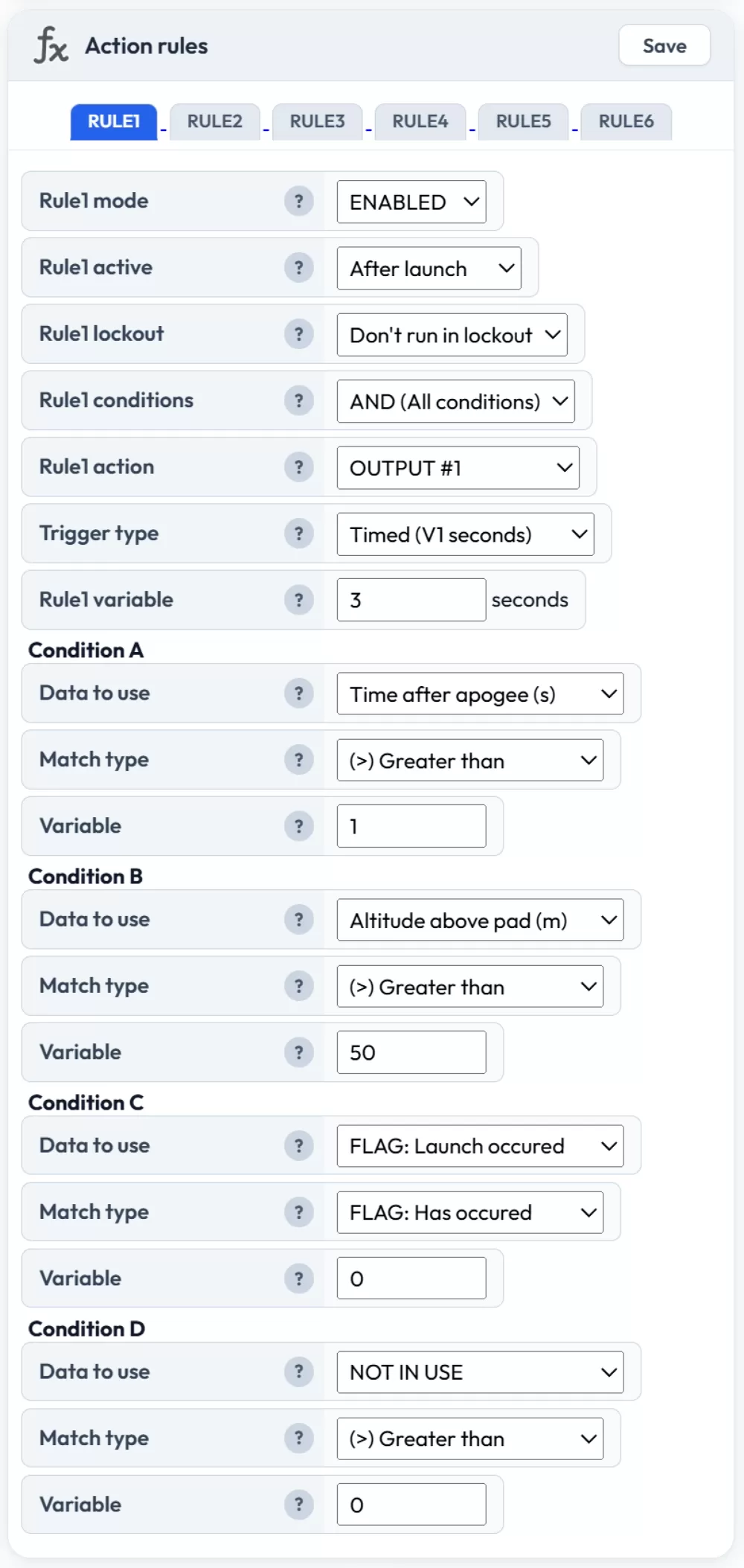Click help icon beside Rule1 lockout
Viewport: 744px width, 1568px height.
299,334
